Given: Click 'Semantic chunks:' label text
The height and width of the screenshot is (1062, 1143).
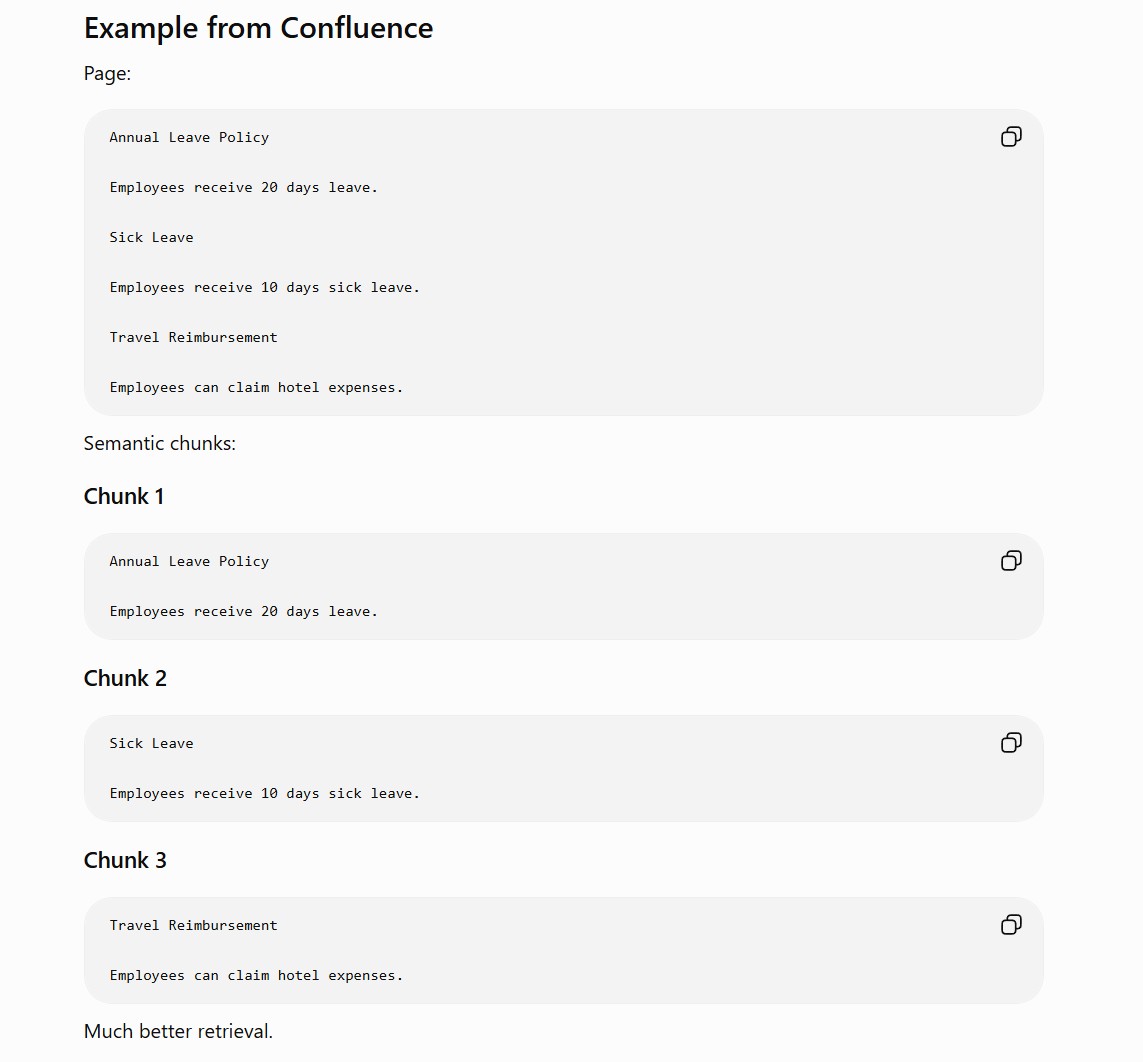Looking at the screenshot, I should point(160,443).
